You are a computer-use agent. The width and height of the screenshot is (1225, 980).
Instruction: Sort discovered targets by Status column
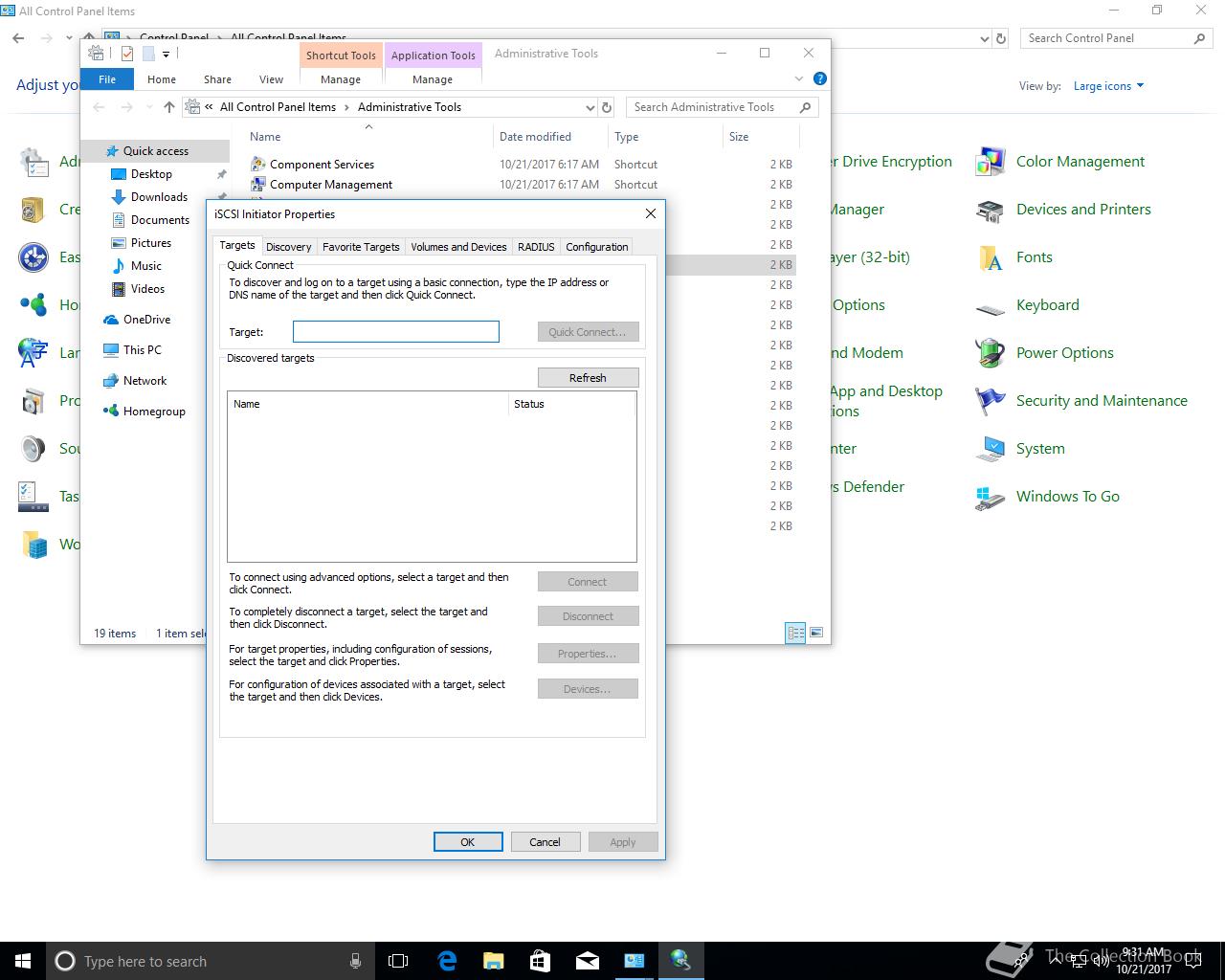[571, 404]
